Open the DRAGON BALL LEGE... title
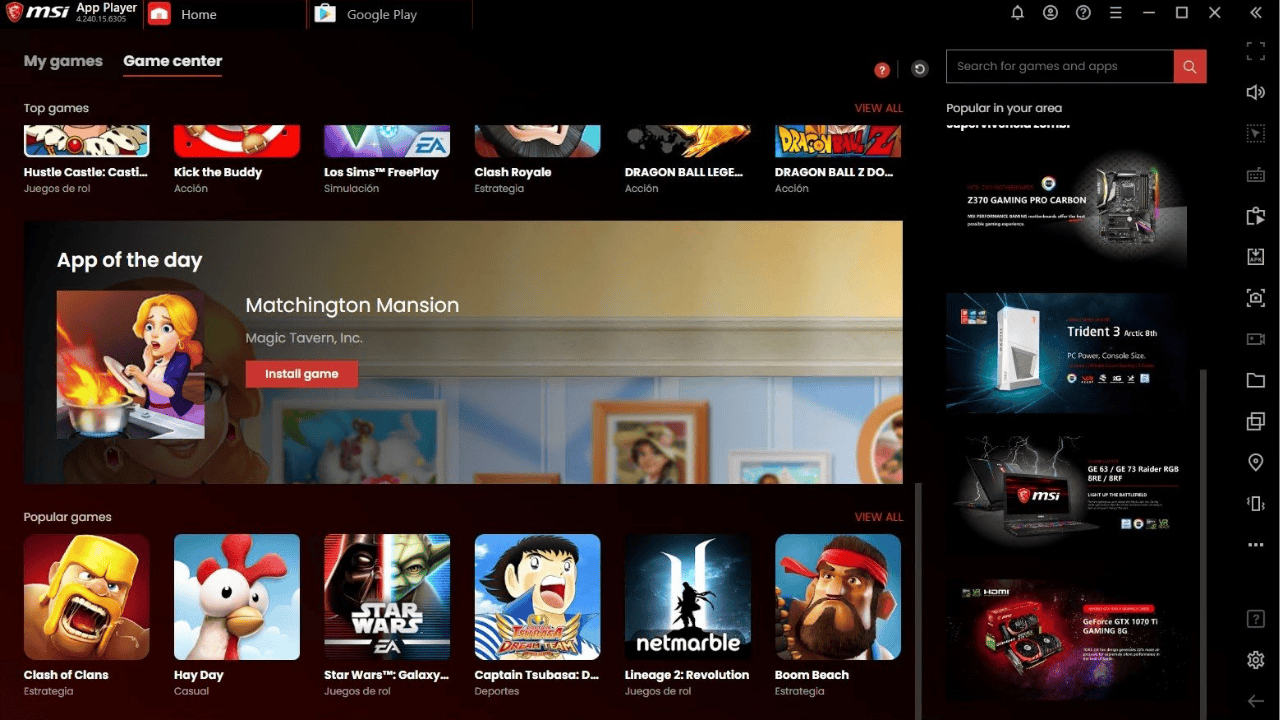Viewport: 1280px width, 720px height. coord(684,172)
